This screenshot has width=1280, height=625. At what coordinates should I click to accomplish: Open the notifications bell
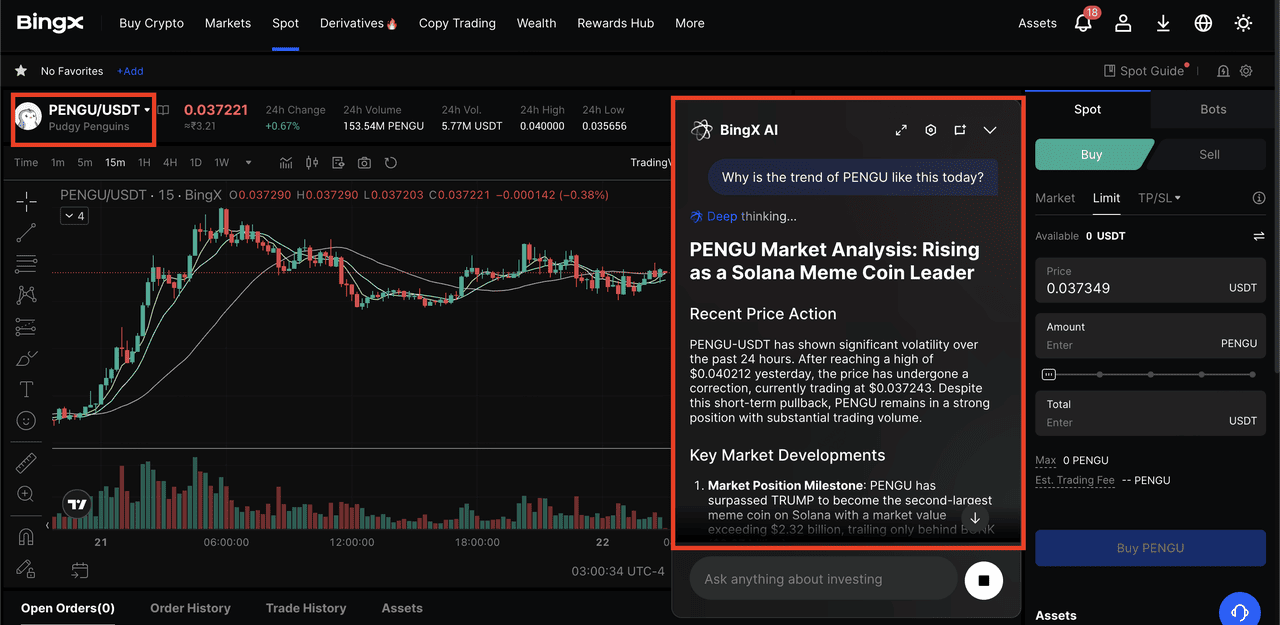click(1083, 22)
